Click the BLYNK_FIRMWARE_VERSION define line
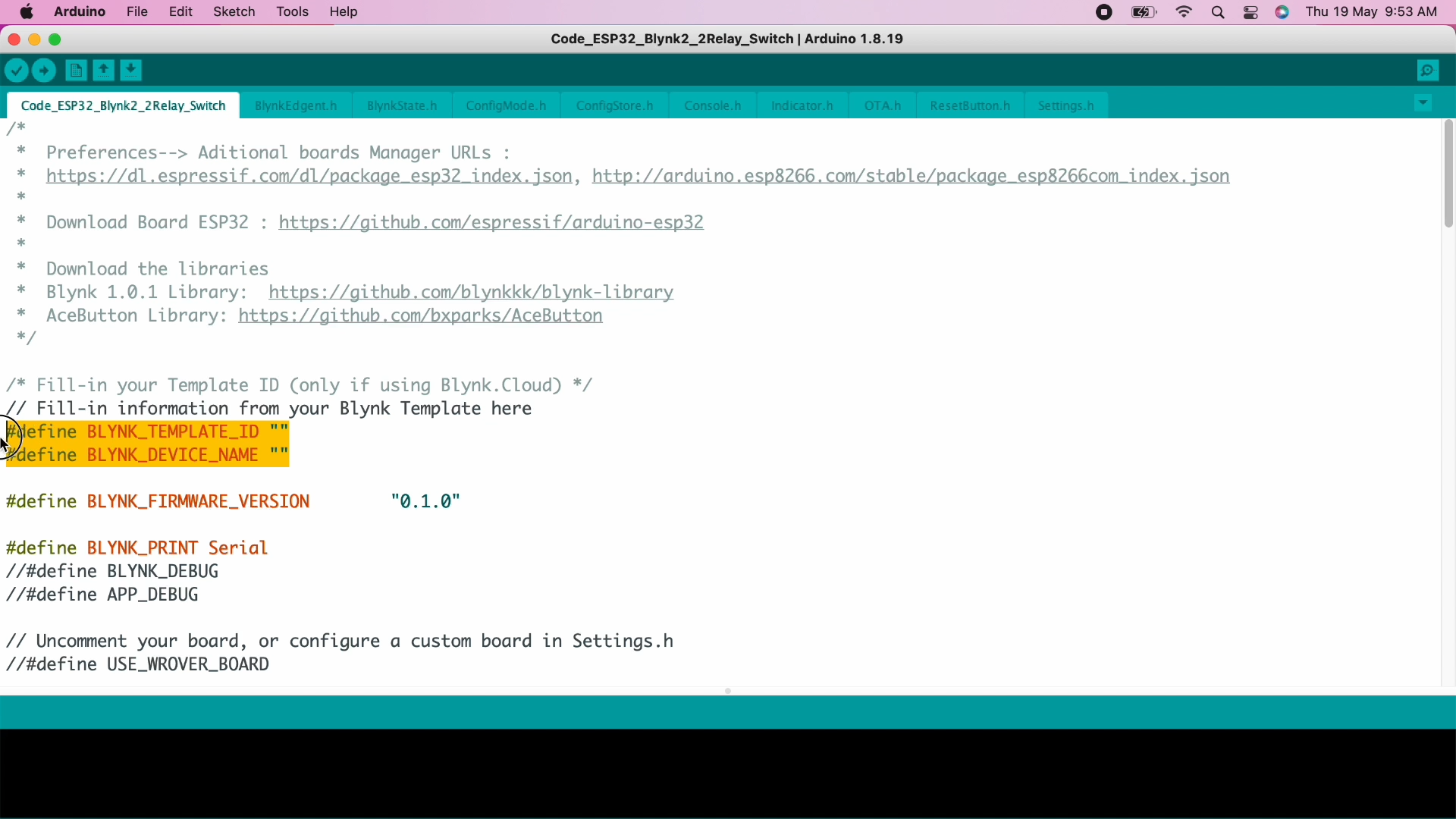This screenshot has height=819, width=1456. tap(234, 502)
